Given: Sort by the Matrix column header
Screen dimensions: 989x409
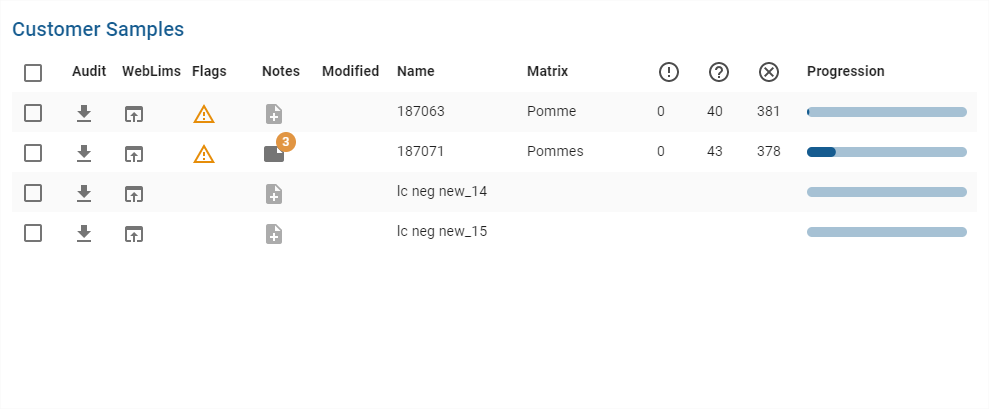Looking at the screenshot, I should point(547,71).
